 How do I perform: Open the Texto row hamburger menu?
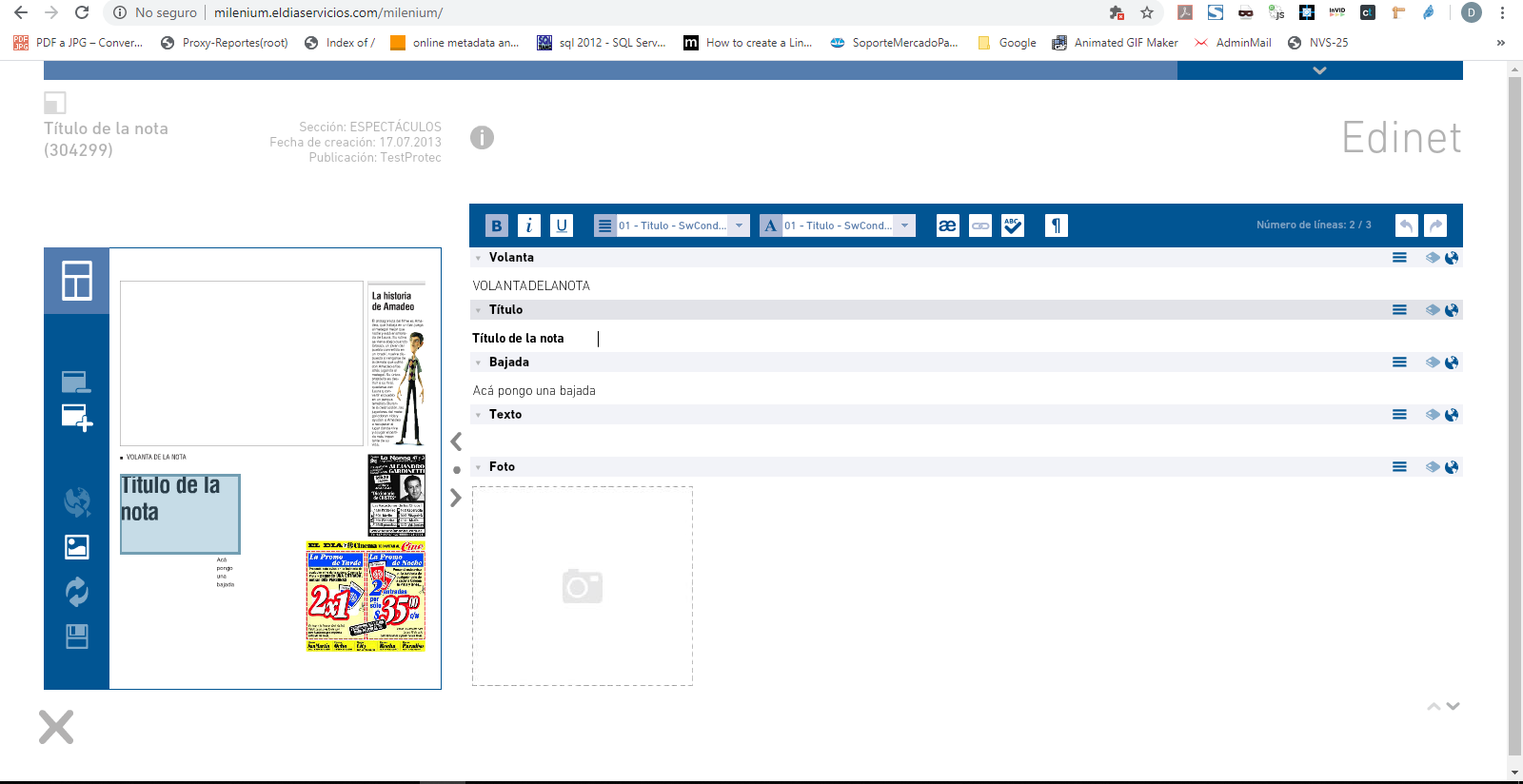(x=1399, y=415)
